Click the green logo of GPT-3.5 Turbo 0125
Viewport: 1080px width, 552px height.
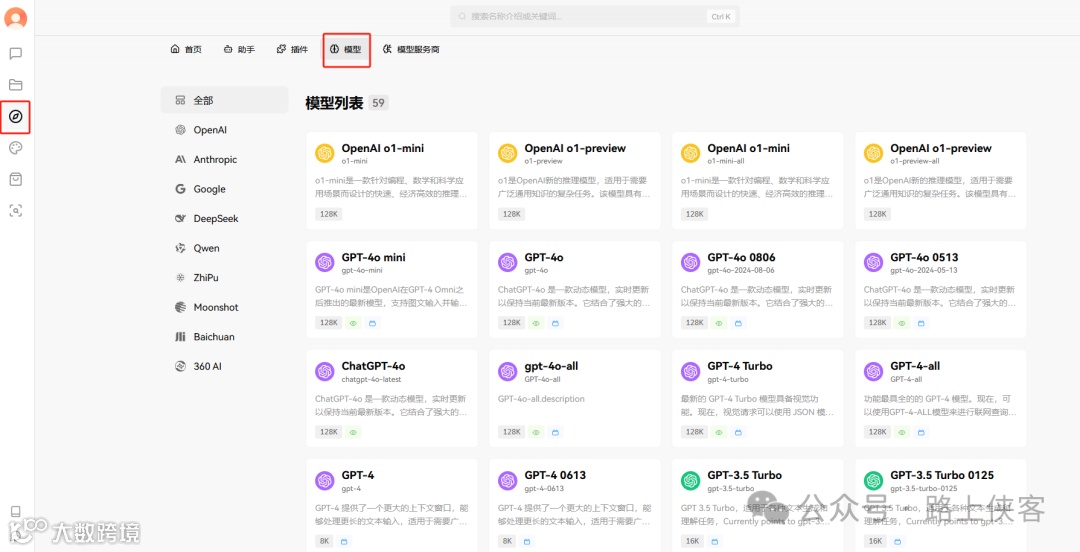click(x=873, y=480)
